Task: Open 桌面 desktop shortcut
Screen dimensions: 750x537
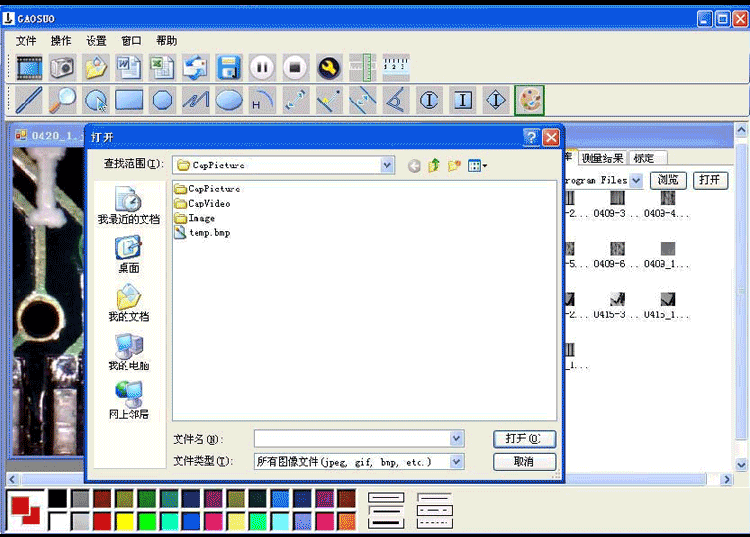Action: point(129,254)
